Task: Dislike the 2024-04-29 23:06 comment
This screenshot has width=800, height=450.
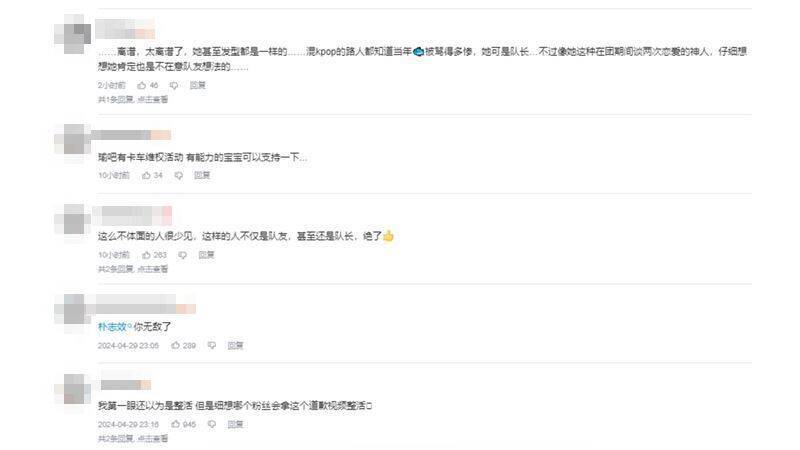Action: tap(212, 345)
